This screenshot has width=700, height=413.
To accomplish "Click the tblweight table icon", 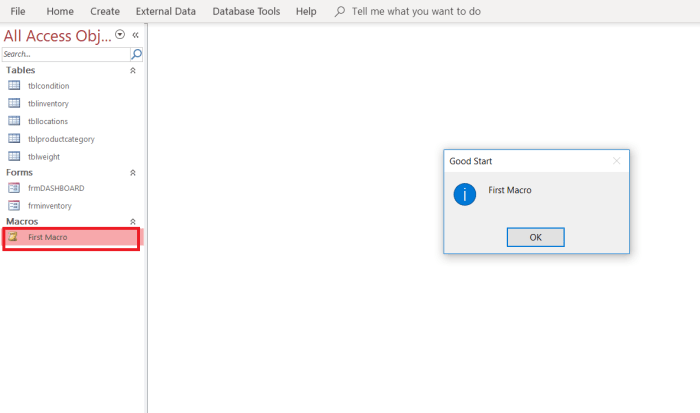I will (x=14, y=156).
